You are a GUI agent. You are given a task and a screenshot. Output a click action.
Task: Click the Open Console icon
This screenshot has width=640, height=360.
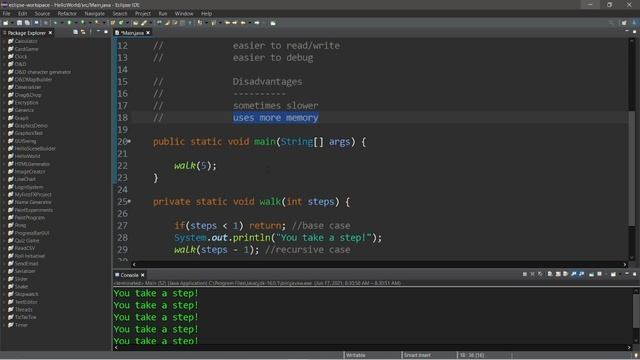(613, 274)
